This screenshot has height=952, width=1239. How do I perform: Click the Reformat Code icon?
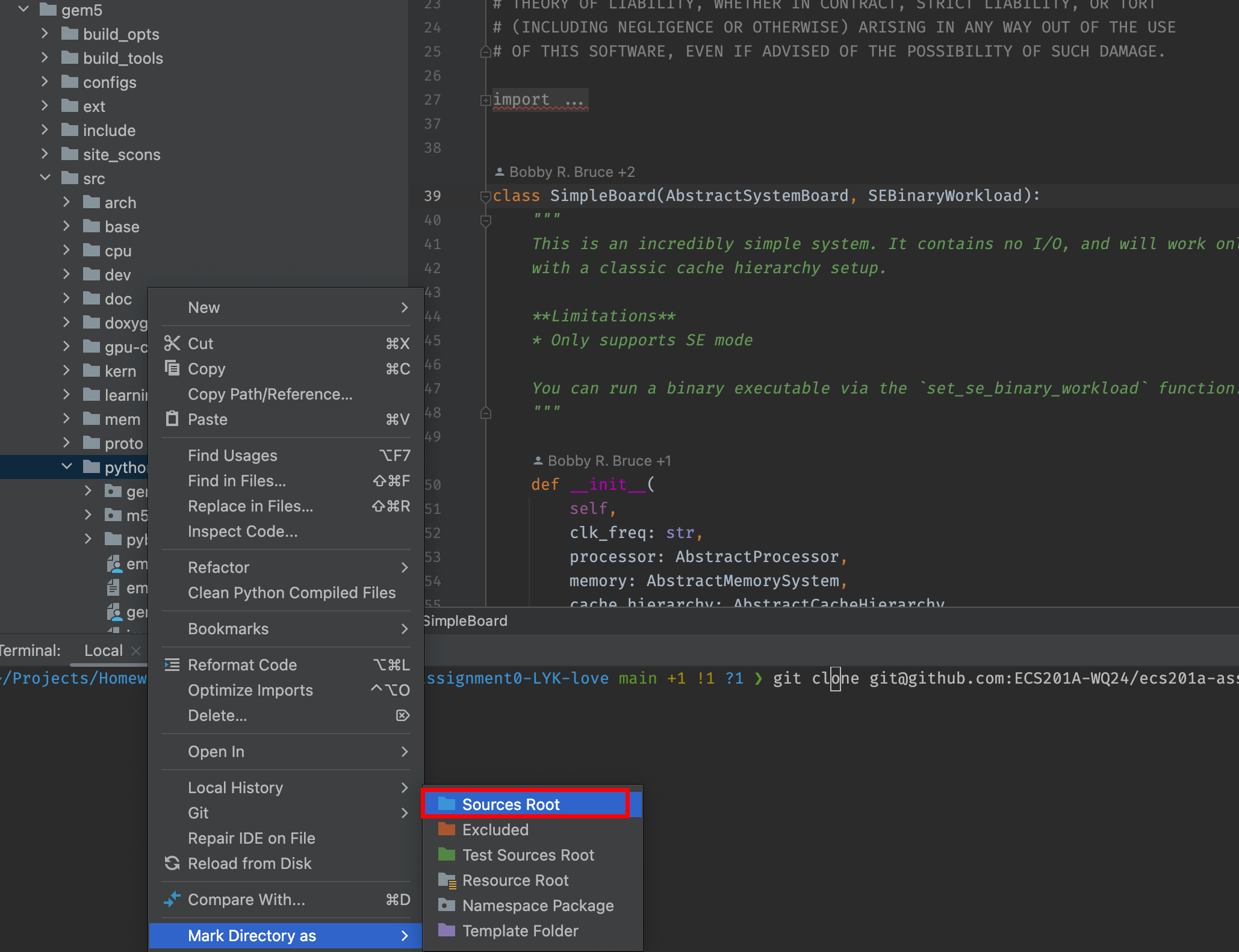coord(172,664)
